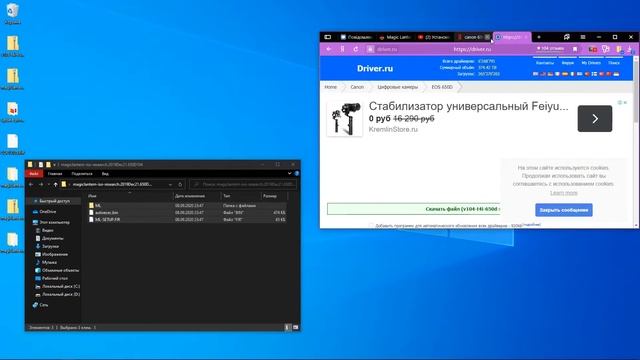Open the explorer Главная ribbon tab
This screenshot has width=640, height=360.
click(55, 174)
